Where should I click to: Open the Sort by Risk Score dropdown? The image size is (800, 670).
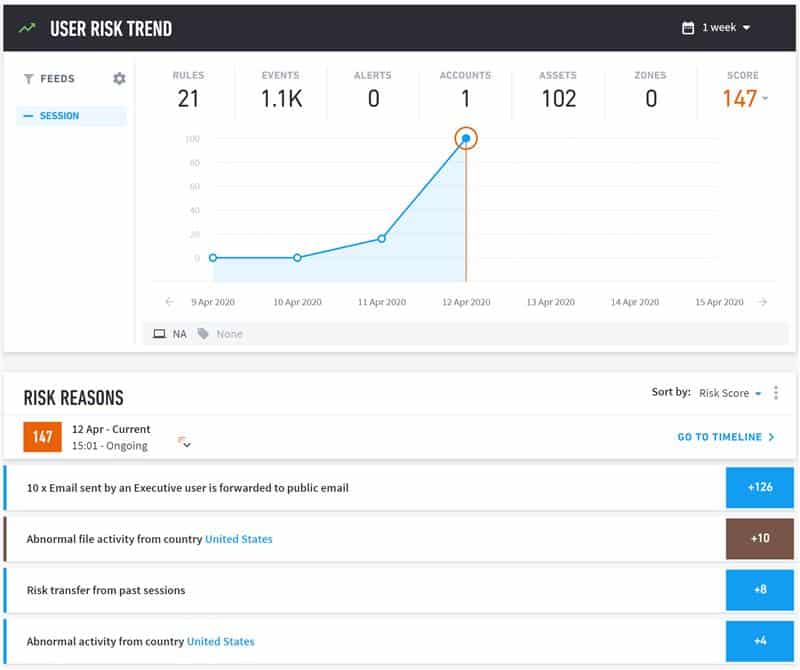[x=729, y=393]
